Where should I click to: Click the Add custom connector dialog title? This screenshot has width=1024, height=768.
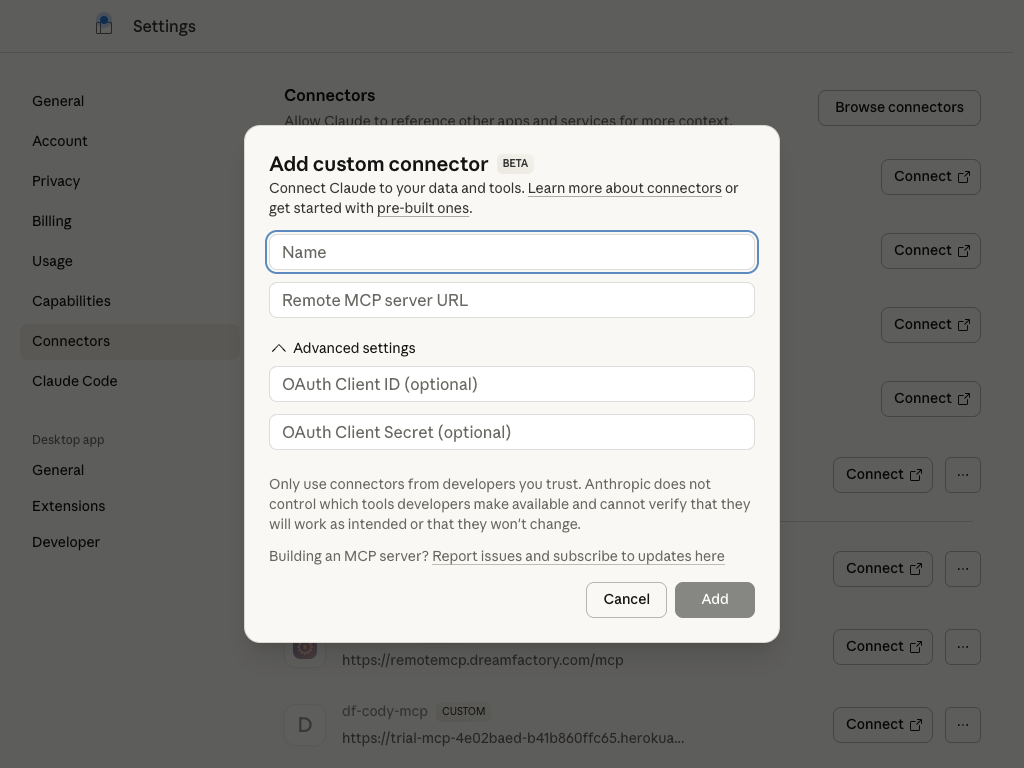tap(379, 164)
